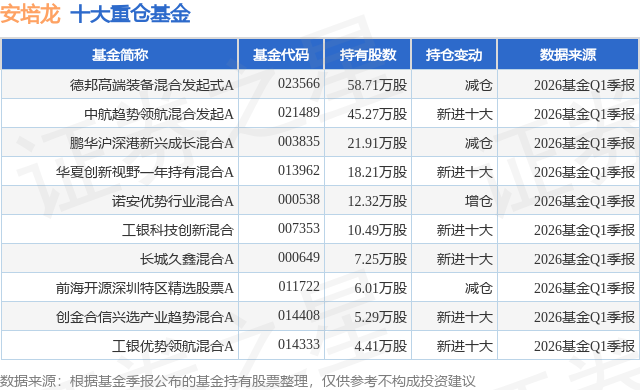Click 华夏创新视野一年持有混合A fund name
The width and height of the screenshot is (640, 390).
click(145, 172)
